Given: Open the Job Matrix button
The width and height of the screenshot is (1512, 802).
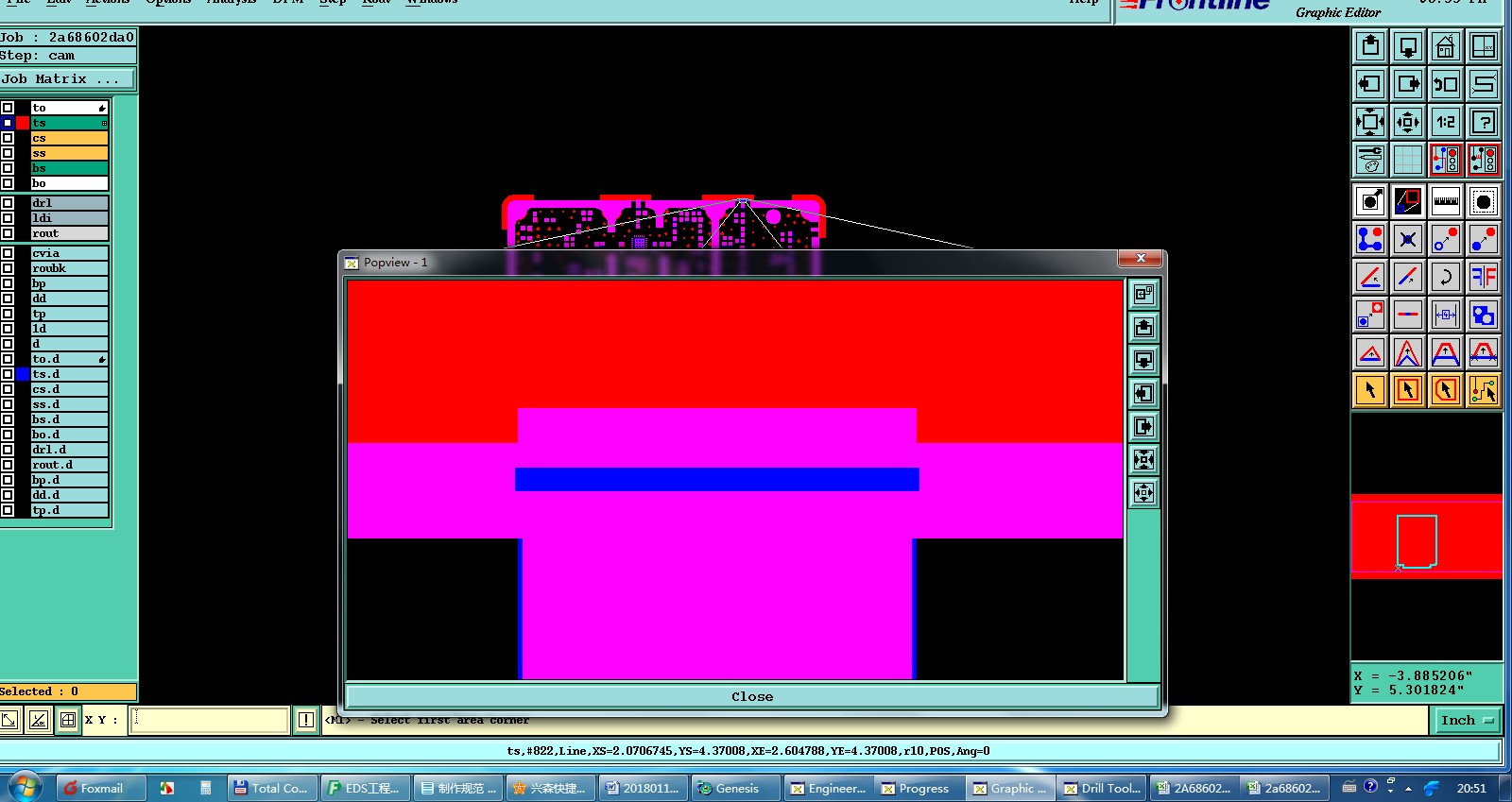Looking at the screenshot, I should pos(68,79).
